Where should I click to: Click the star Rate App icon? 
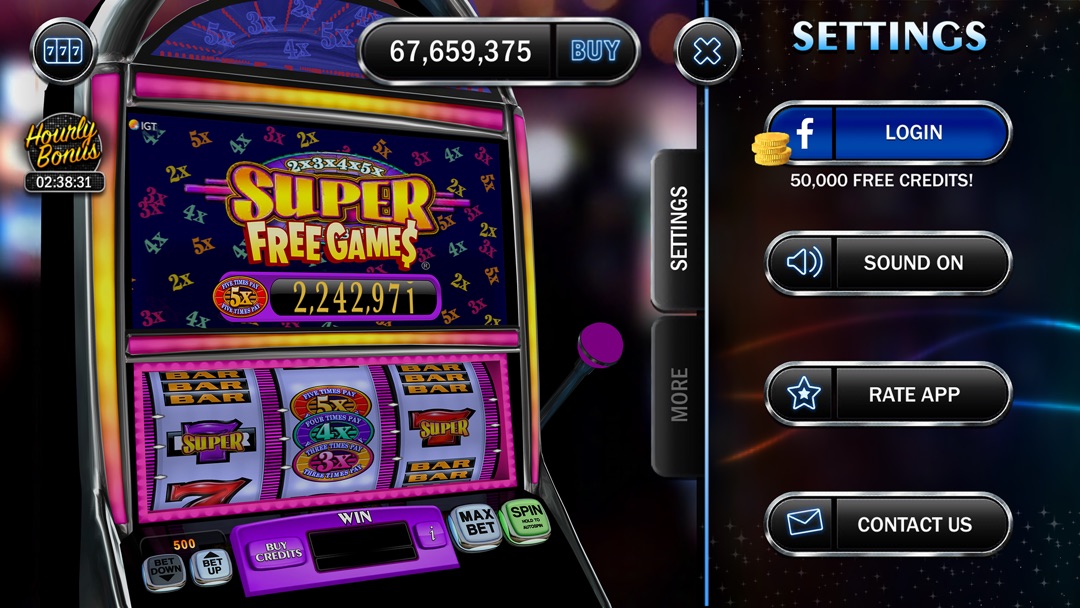[x=803, y=394]
